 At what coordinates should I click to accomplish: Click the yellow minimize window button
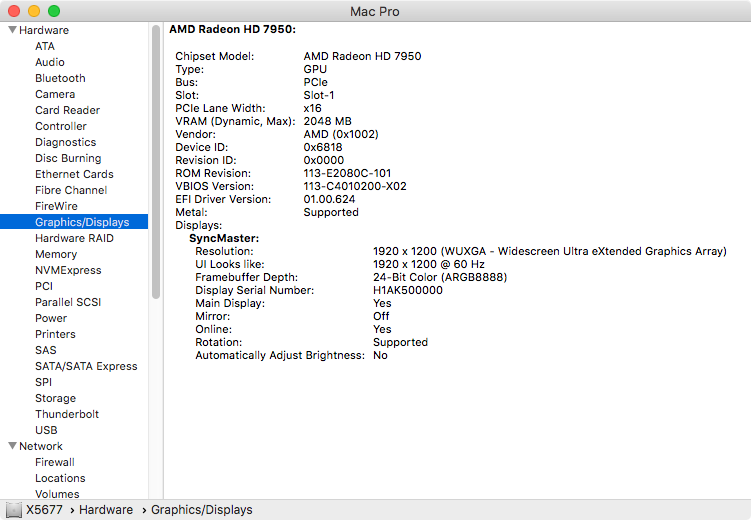(x=34, y=11)
